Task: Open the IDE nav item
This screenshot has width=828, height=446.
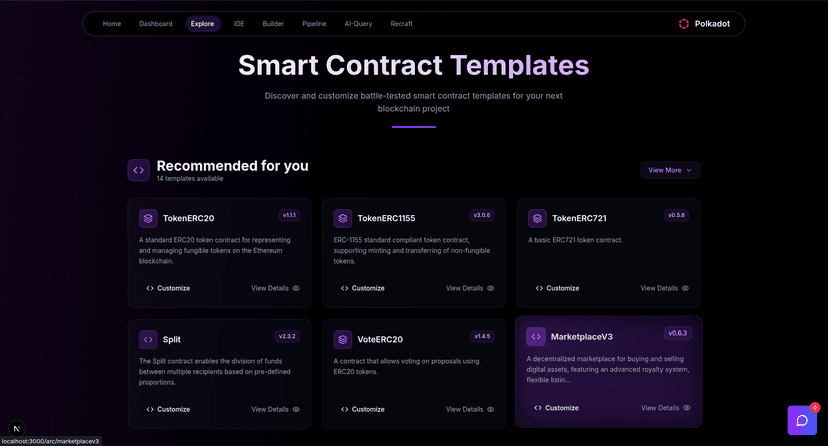Action: click(239, 24)
